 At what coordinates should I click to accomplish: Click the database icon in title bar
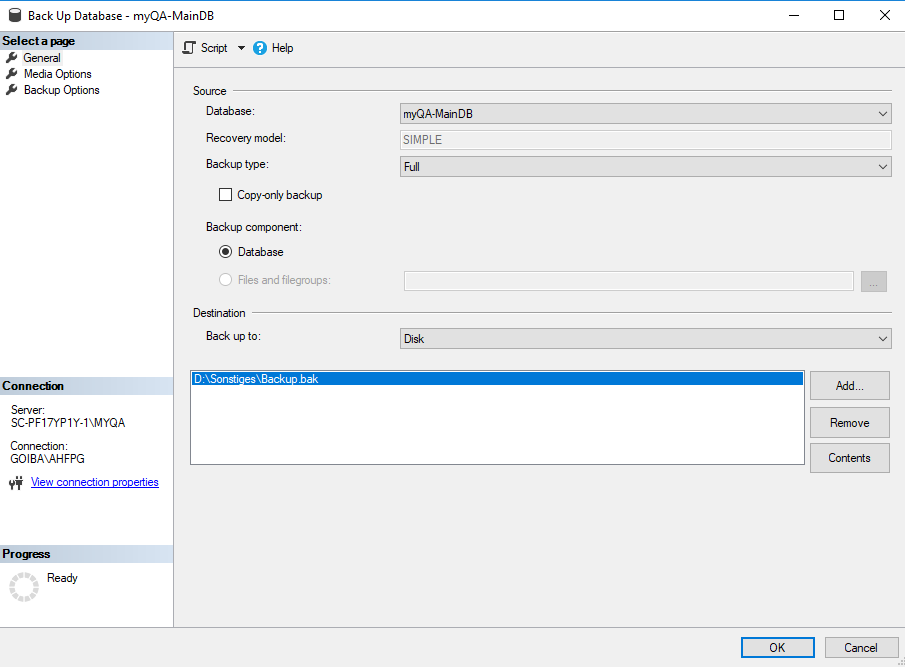coord(13,15)
